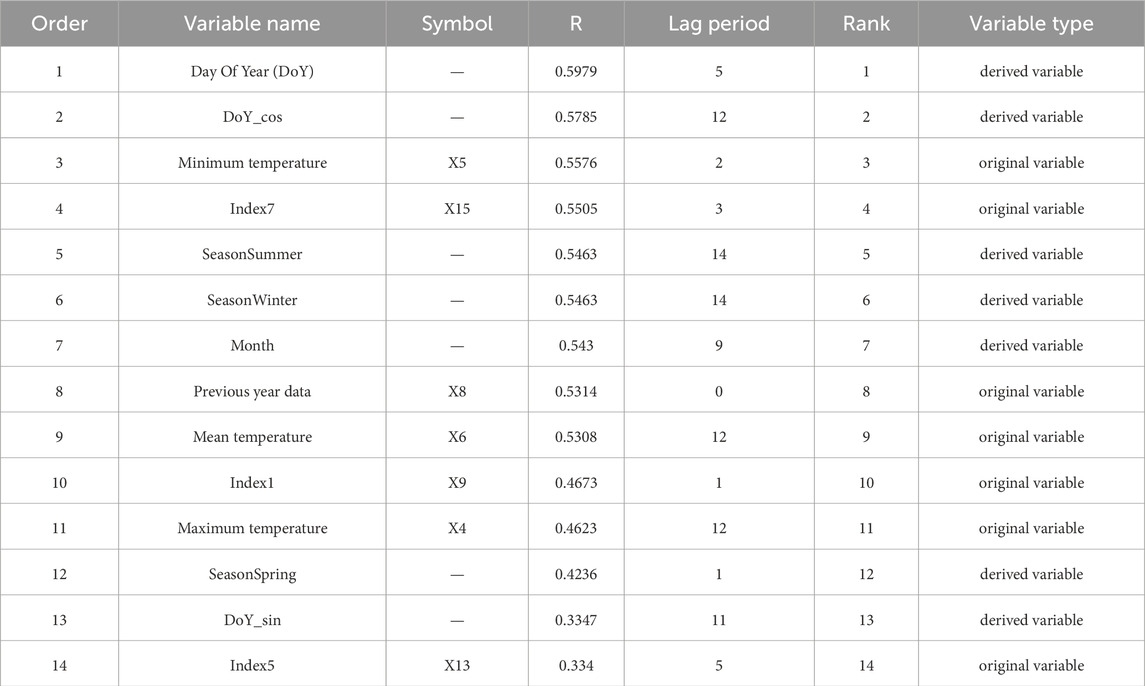Select the 'Previous year data' cell

(x=252, y=391)
